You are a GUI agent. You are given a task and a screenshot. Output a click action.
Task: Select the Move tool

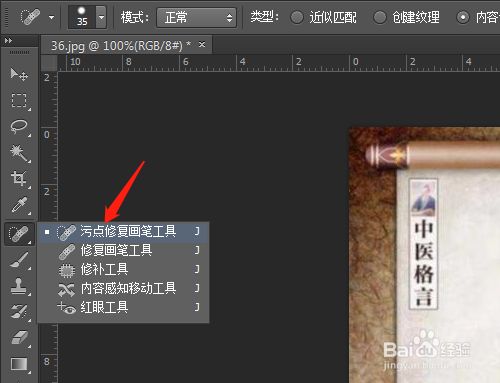[x=19, y=74]
